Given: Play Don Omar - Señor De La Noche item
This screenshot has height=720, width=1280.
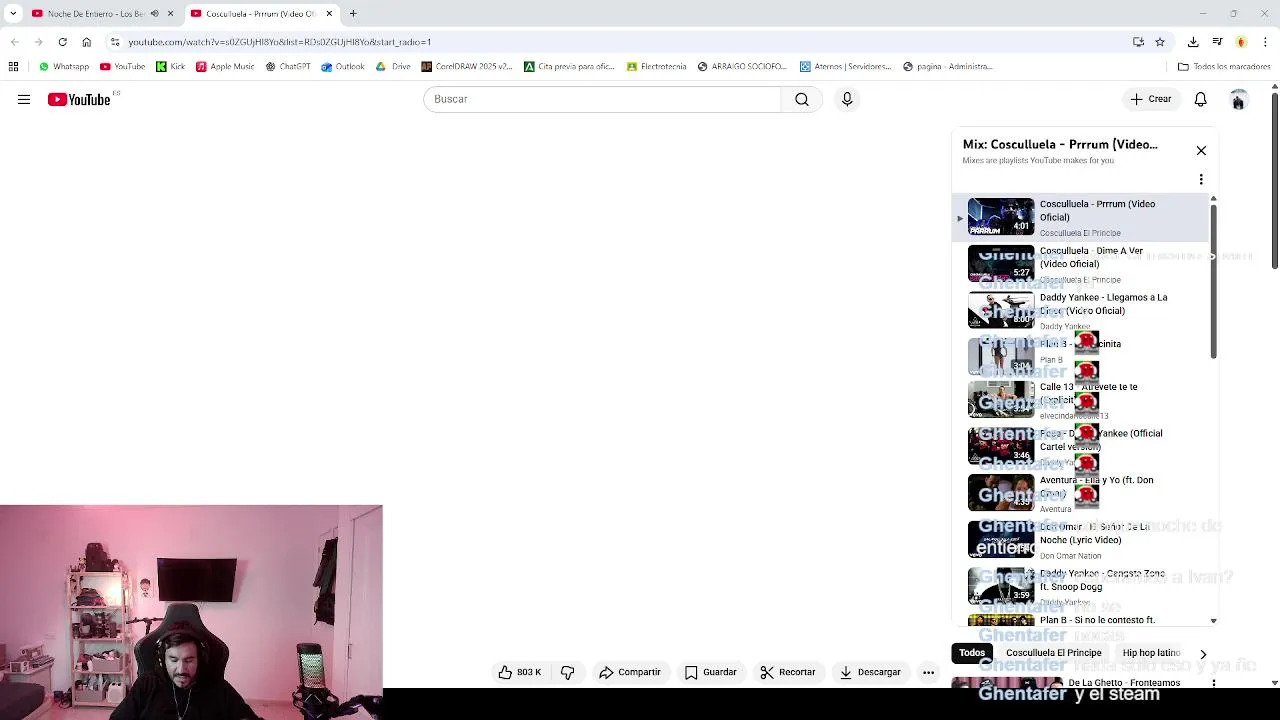Looking at the screenshot, I should coord(1080,540).
